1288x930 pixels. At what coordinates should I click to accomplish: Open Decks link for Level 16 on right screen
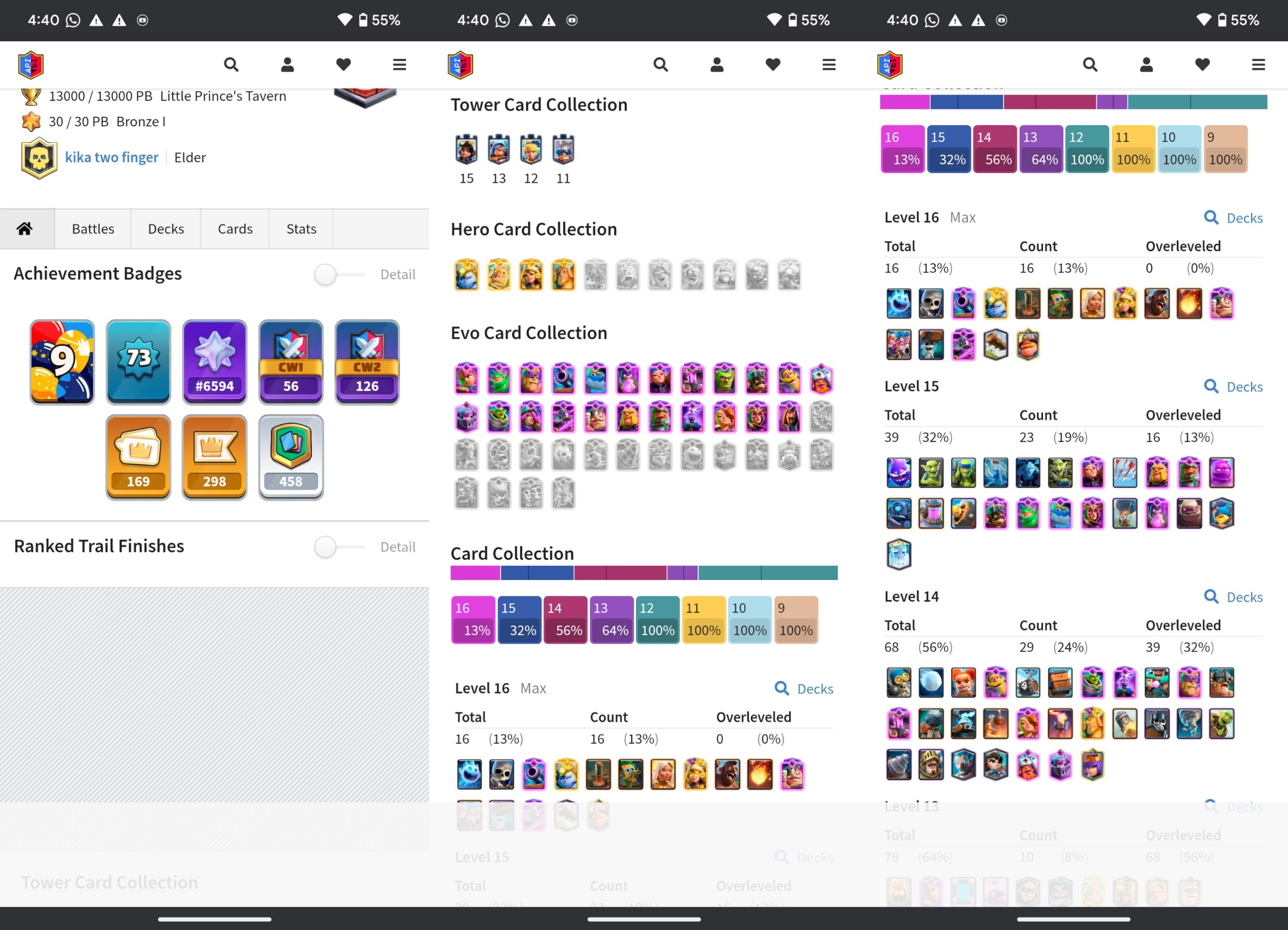[x=1233, y=218]
